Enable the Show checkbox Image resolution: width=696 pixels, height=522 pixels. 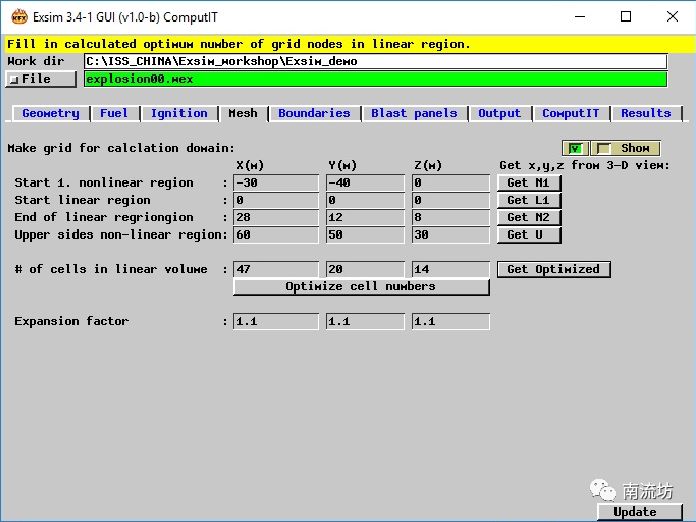coord(603,148)
